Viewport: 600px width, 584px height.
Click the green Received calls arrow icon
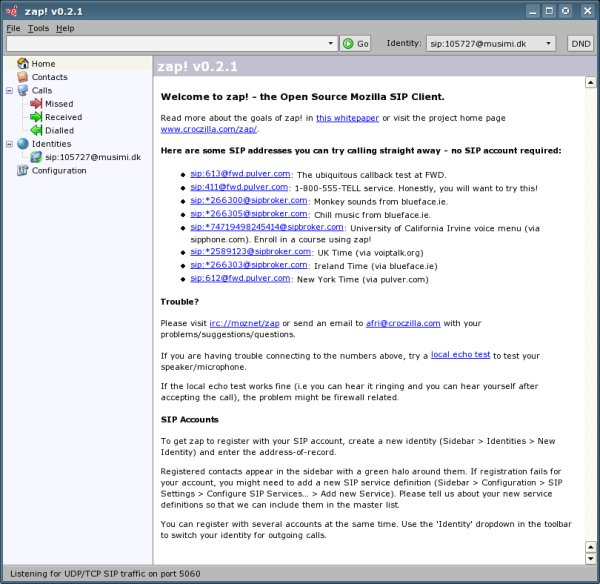(36, 117)
